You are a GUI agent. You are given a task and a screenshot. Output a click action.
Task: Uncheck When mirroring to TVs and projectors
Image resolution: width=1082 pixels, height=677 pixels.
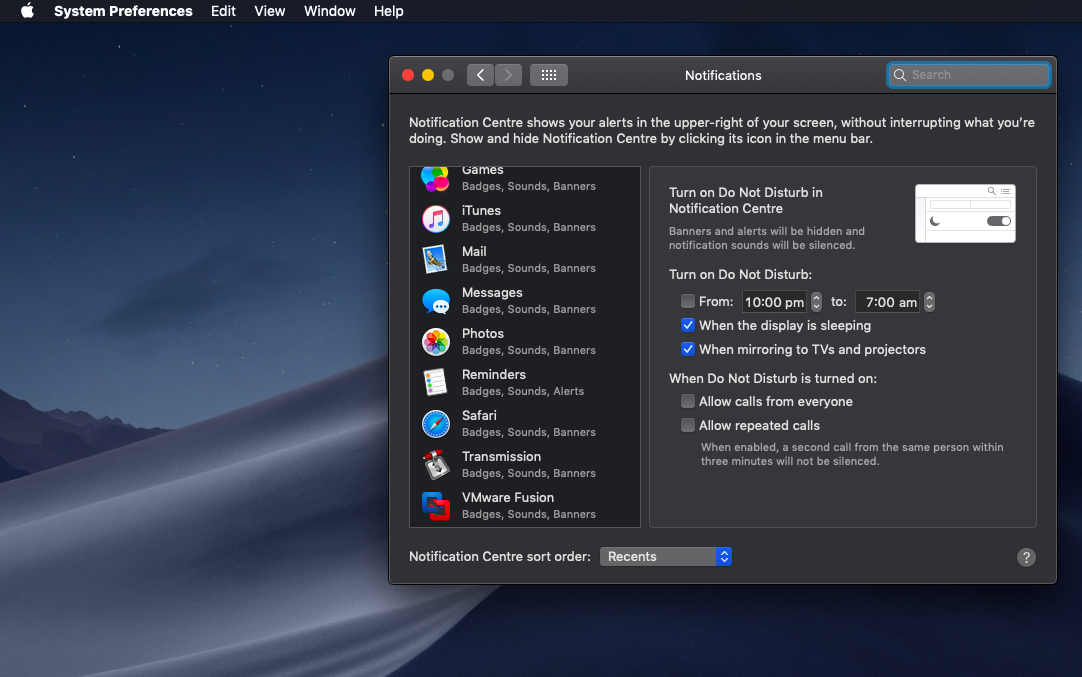click(687, 349)
